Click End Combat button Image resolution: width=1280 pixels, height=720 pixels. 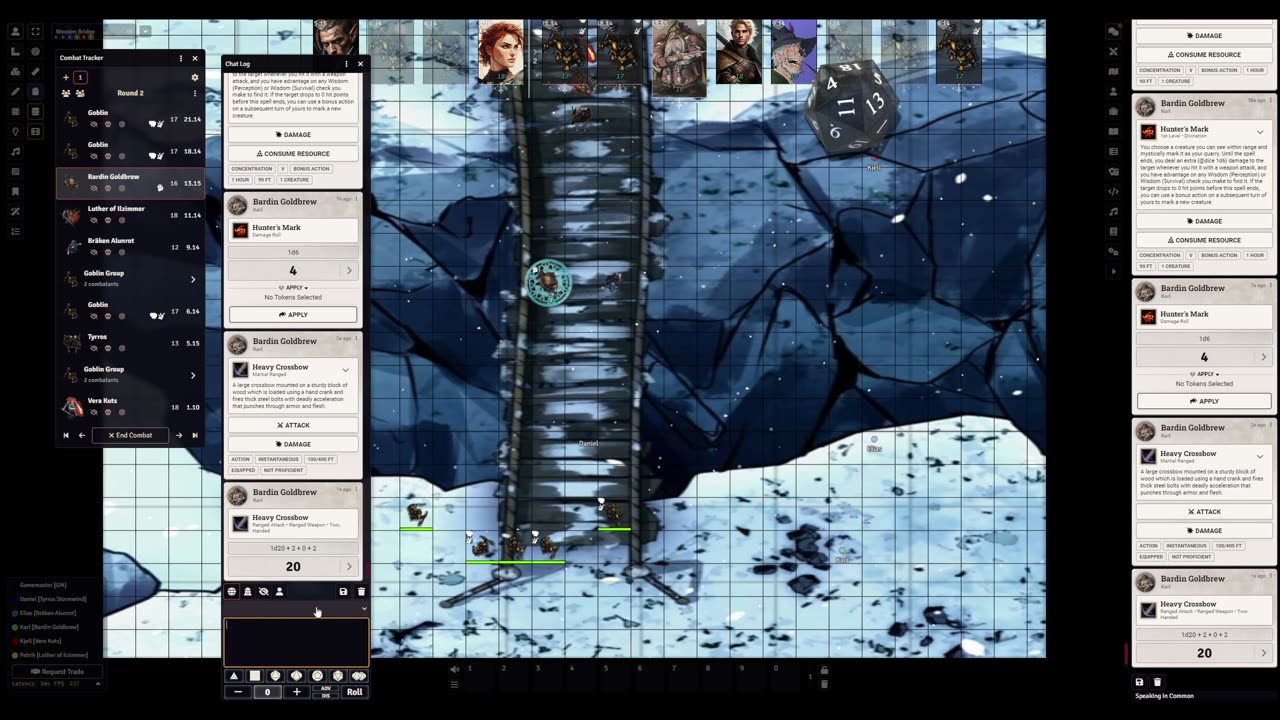click(130, 435)
